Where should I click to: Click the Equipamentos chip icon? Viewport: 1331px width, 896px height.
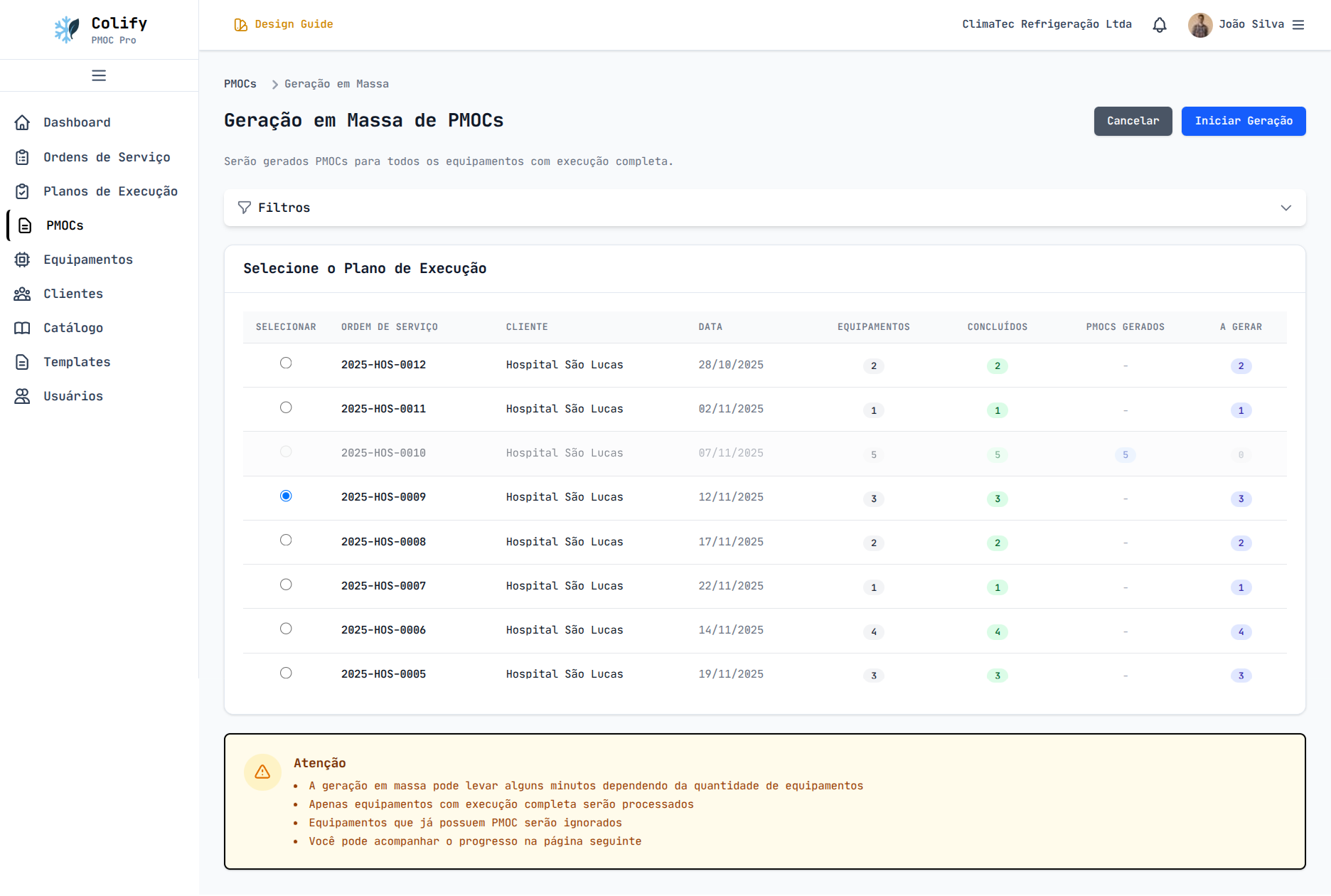[x=23, y=260]
